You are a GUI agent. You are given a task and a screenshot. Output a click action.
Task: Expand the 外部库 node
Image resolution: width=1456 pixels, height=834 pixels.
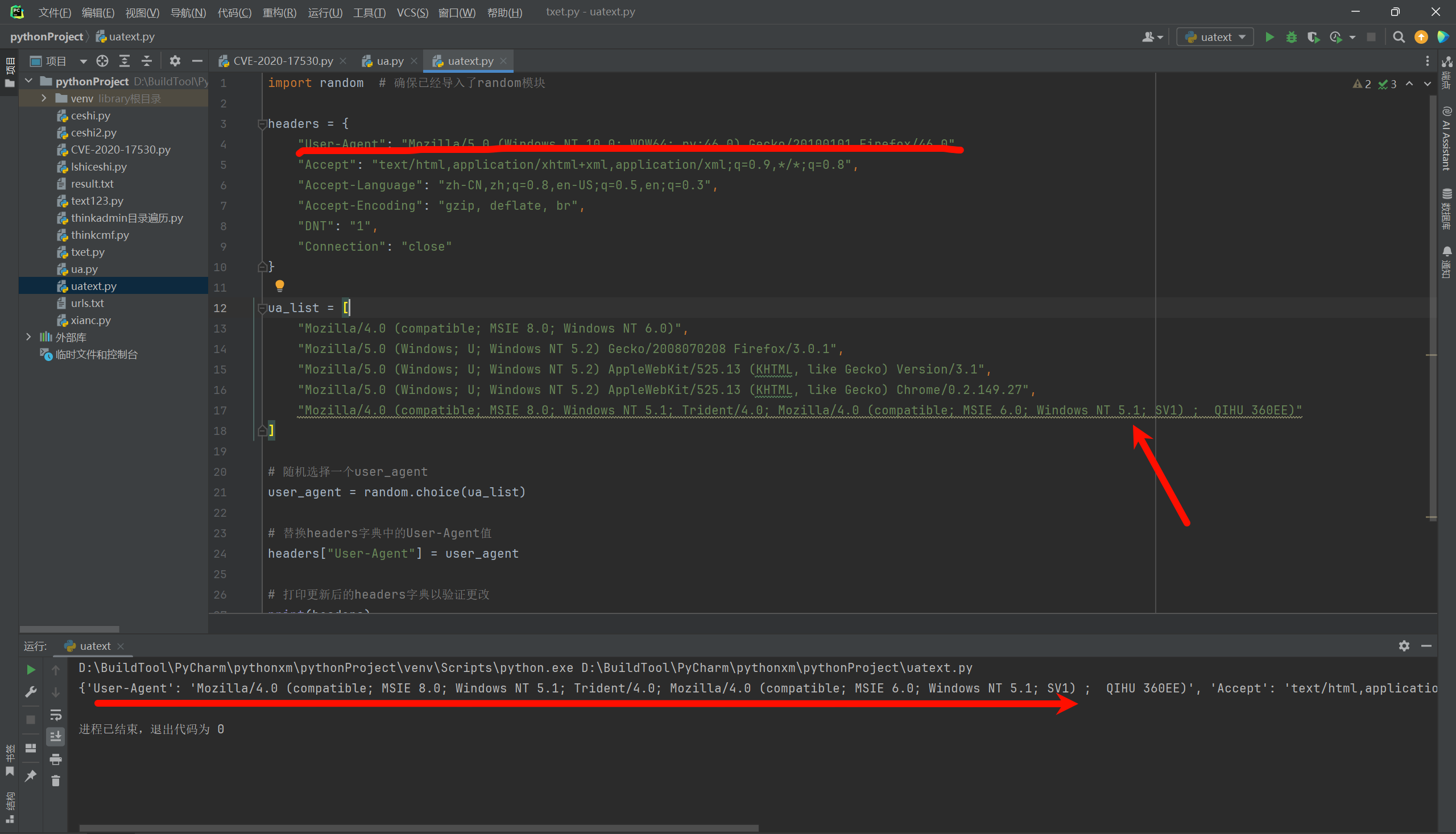coord(28,337)
